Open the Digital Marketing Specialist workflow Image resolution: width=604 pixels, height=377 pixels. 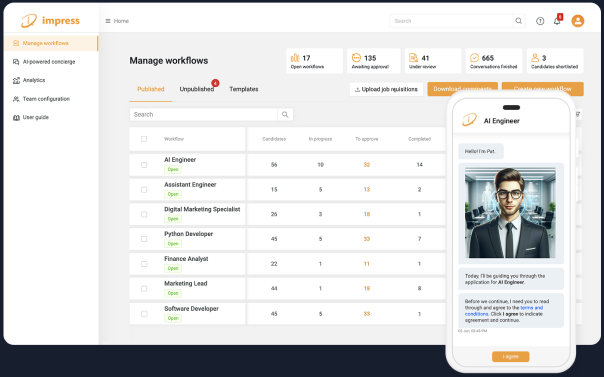tap(202, 209)
